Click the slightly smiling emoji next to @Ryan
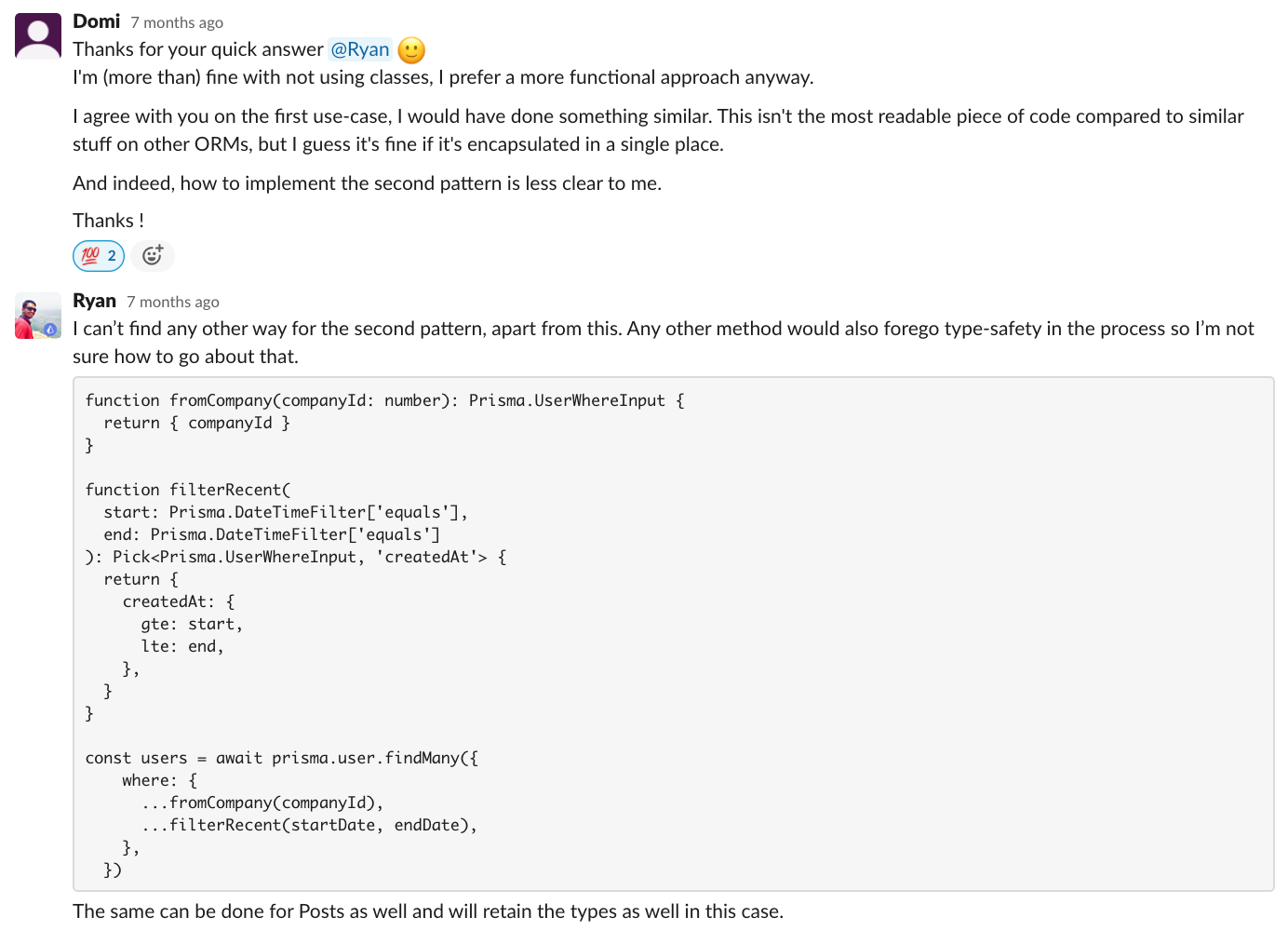Screen dimensions: 1288x931 [409, 50]
